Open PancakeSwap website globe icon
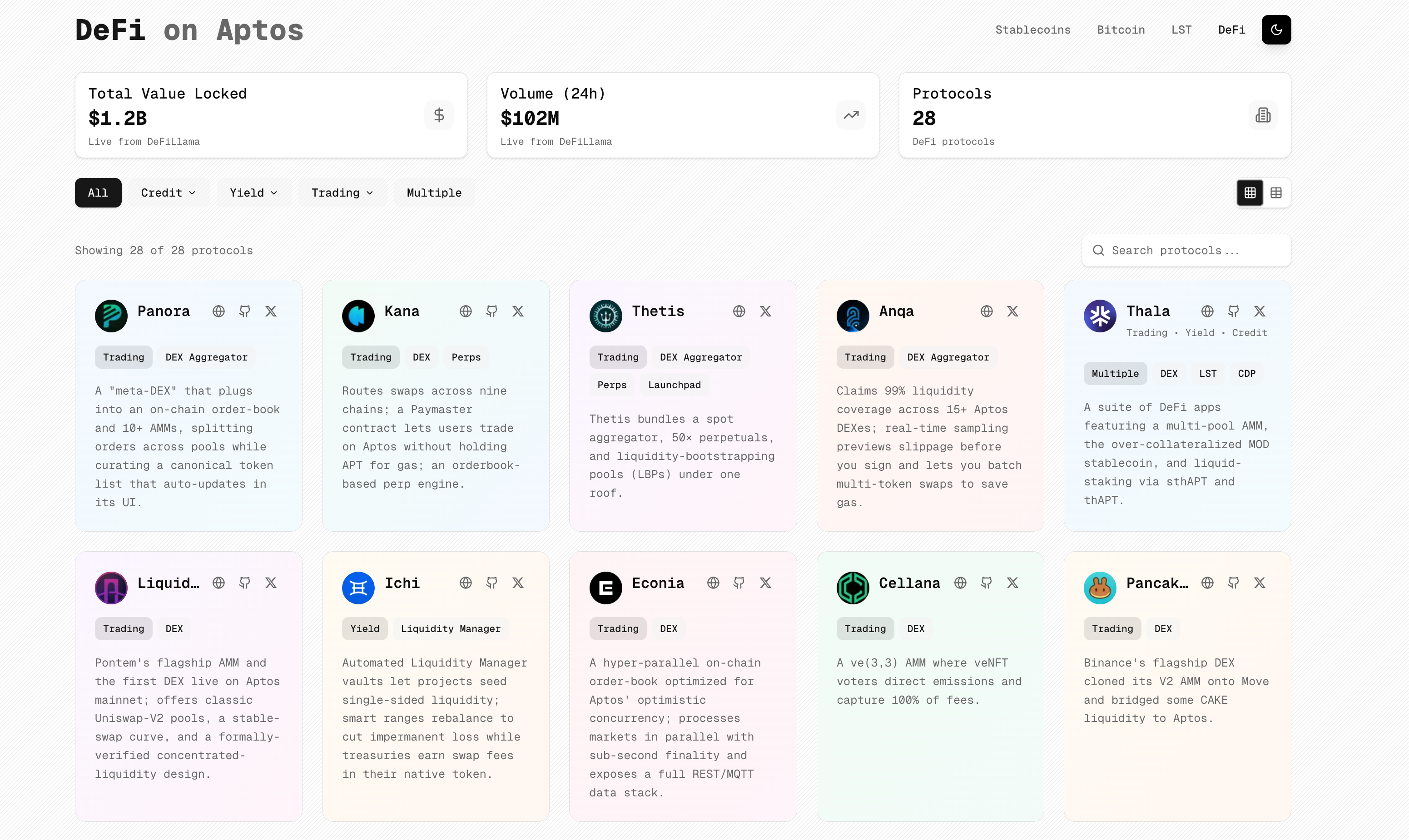 pos(1207,583)
